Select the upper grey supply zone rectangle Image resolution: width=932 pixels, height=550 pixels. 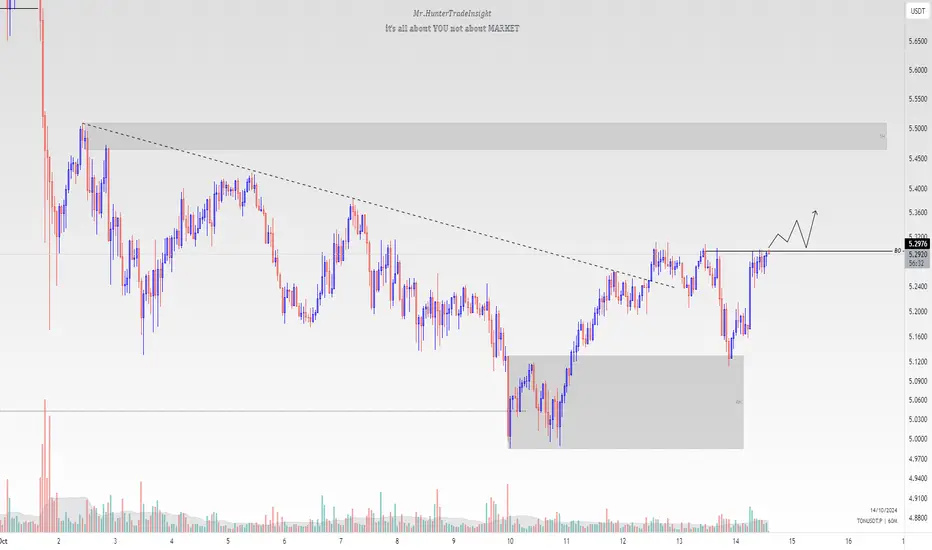485,136
